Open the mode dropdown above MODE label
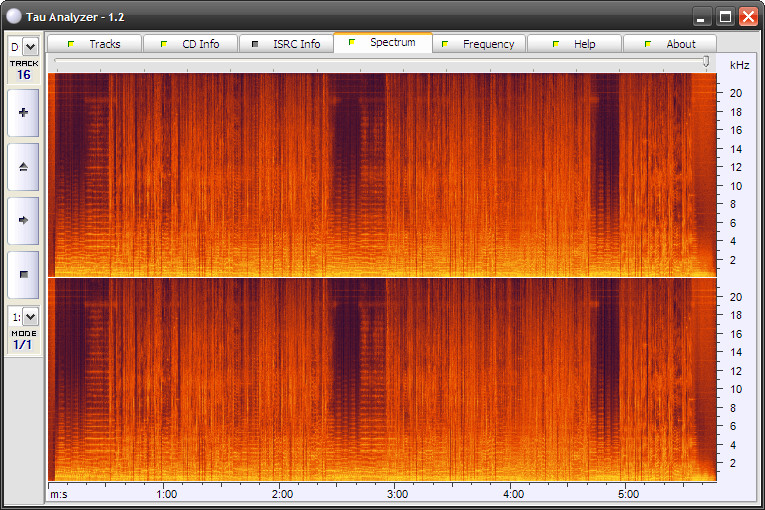This screenshot has height=510, width=765. point(29,317)
